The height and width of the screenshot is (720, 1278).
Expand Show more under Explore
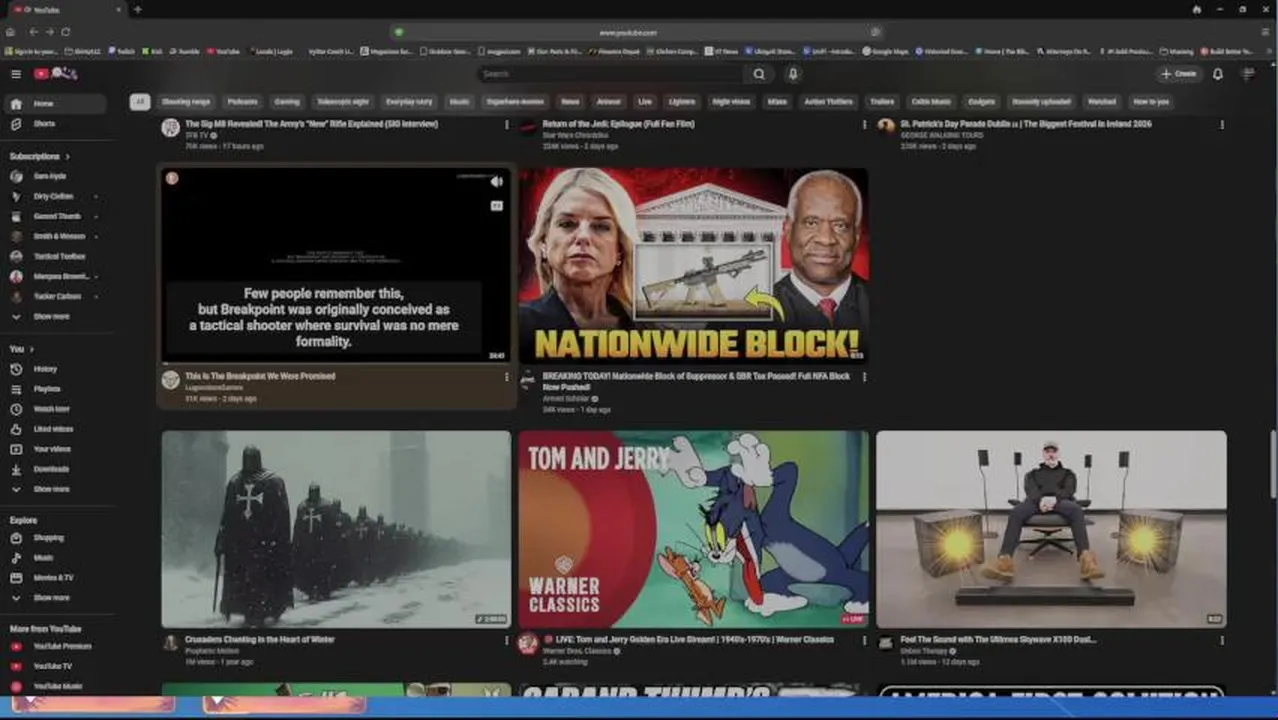(54, 598)
